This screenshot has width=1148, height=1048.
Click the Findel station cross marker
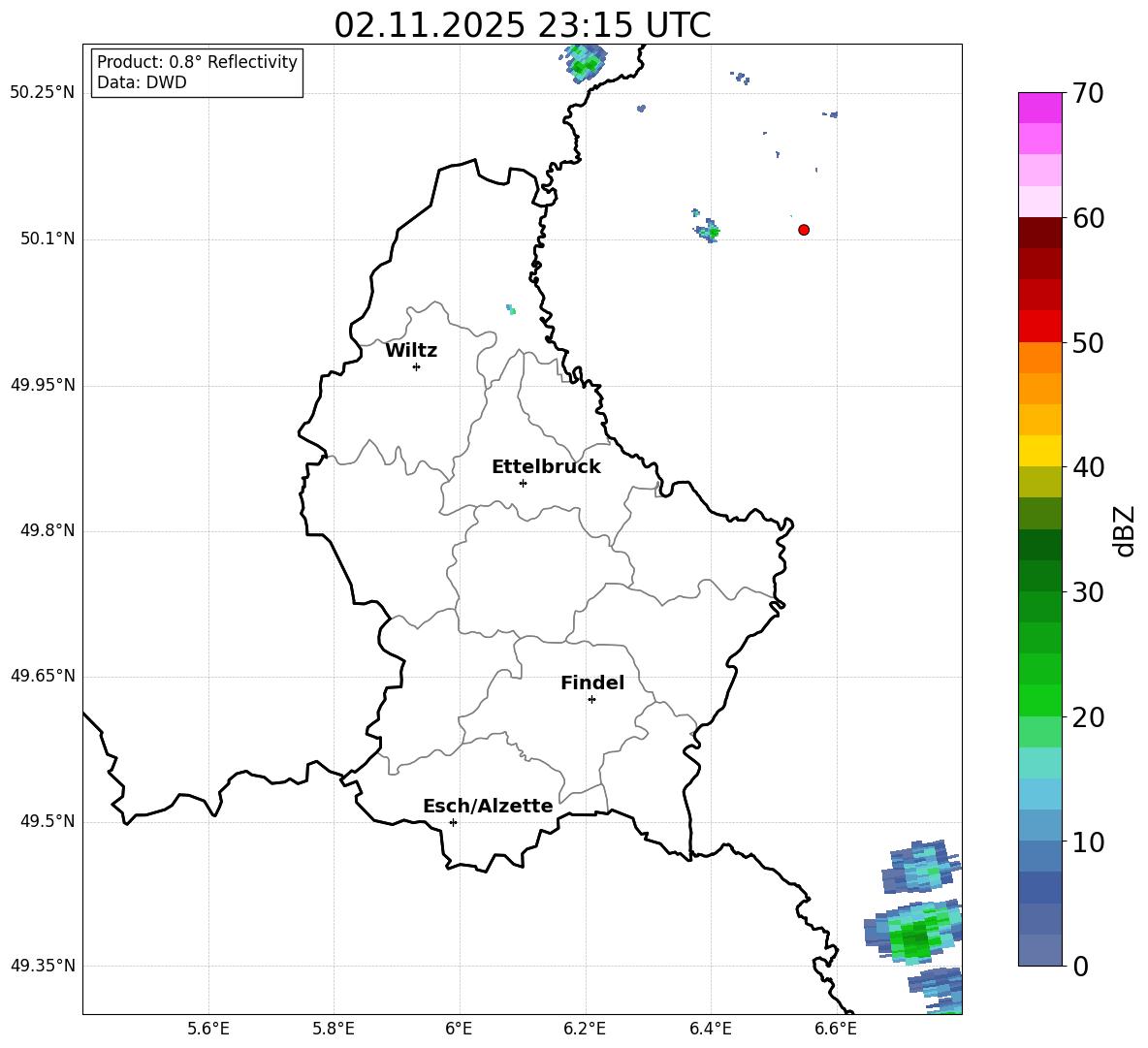tap(591, 700)
